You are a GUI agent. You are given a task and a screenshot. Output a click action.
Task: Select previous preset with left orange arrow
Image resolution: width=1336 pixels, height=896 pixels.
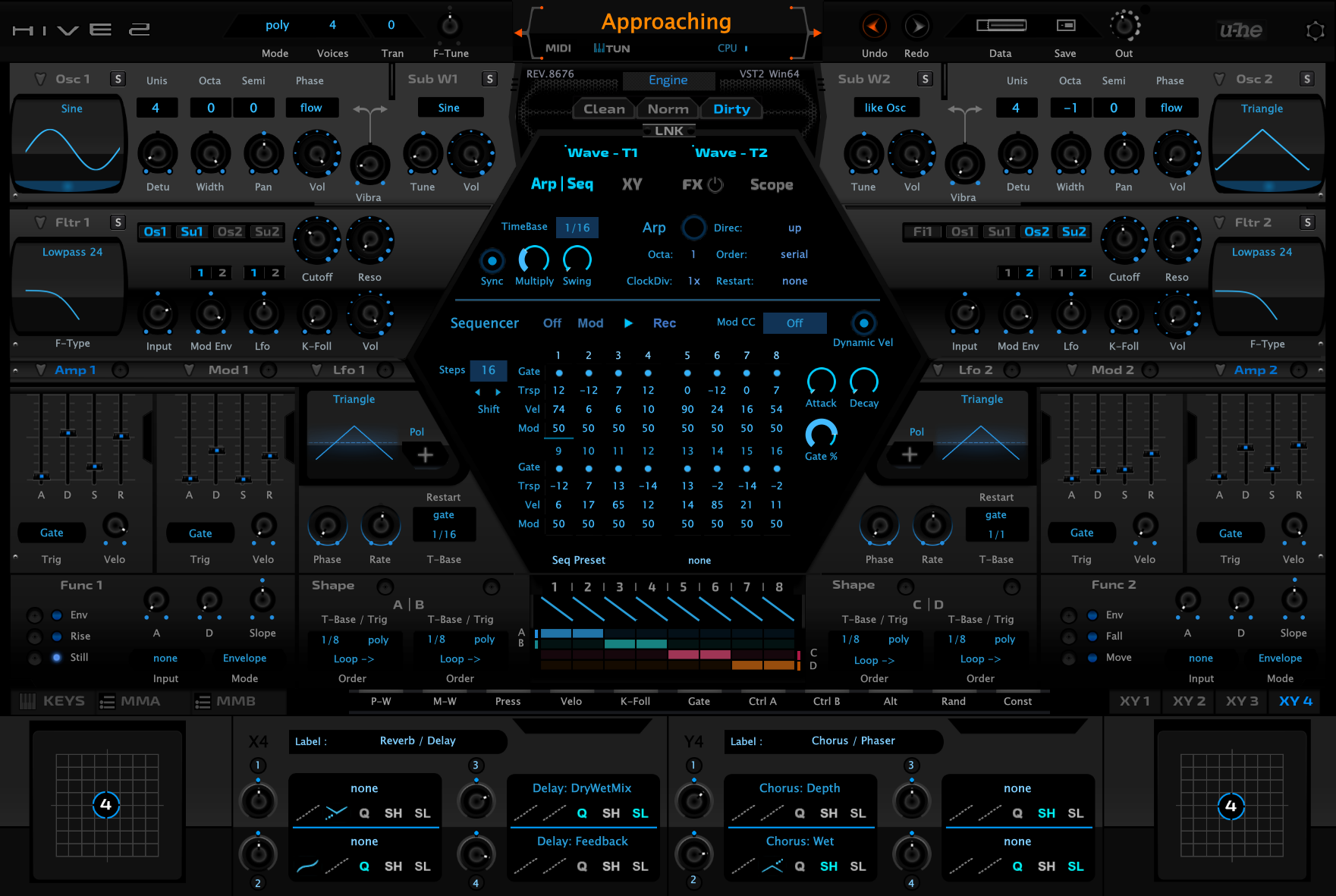[518, 33]
